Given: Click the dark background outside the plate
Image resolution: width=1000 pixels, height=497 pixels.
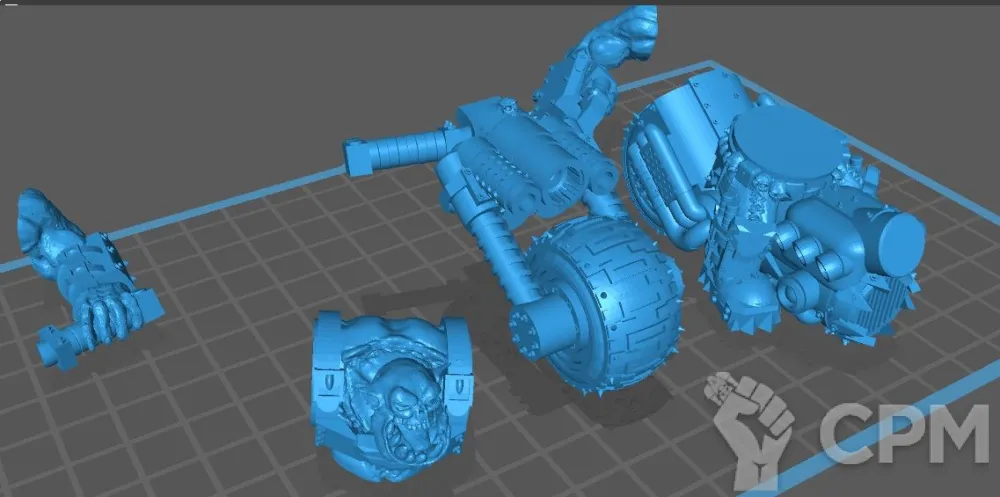Looking at the screenshot, I should [150, 80].
